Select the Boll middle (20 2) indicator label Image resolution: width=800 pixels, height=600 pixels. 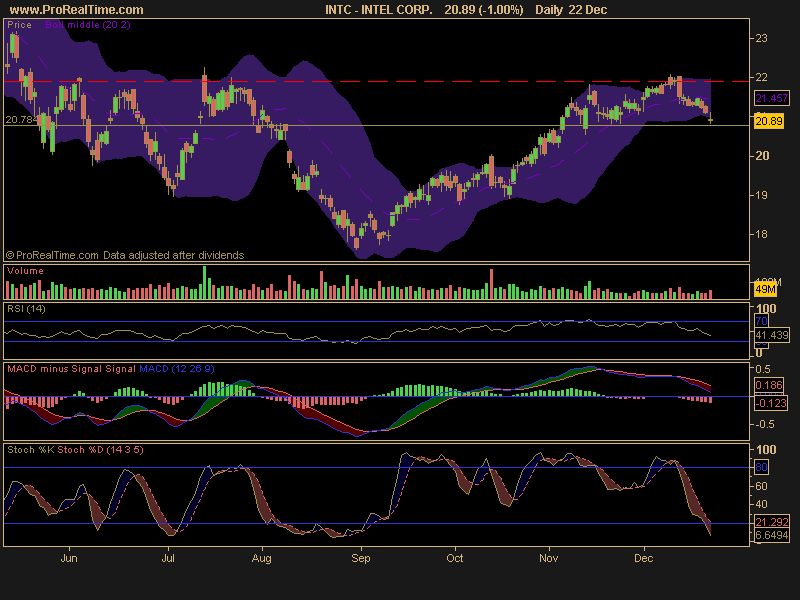pos(88,24)
